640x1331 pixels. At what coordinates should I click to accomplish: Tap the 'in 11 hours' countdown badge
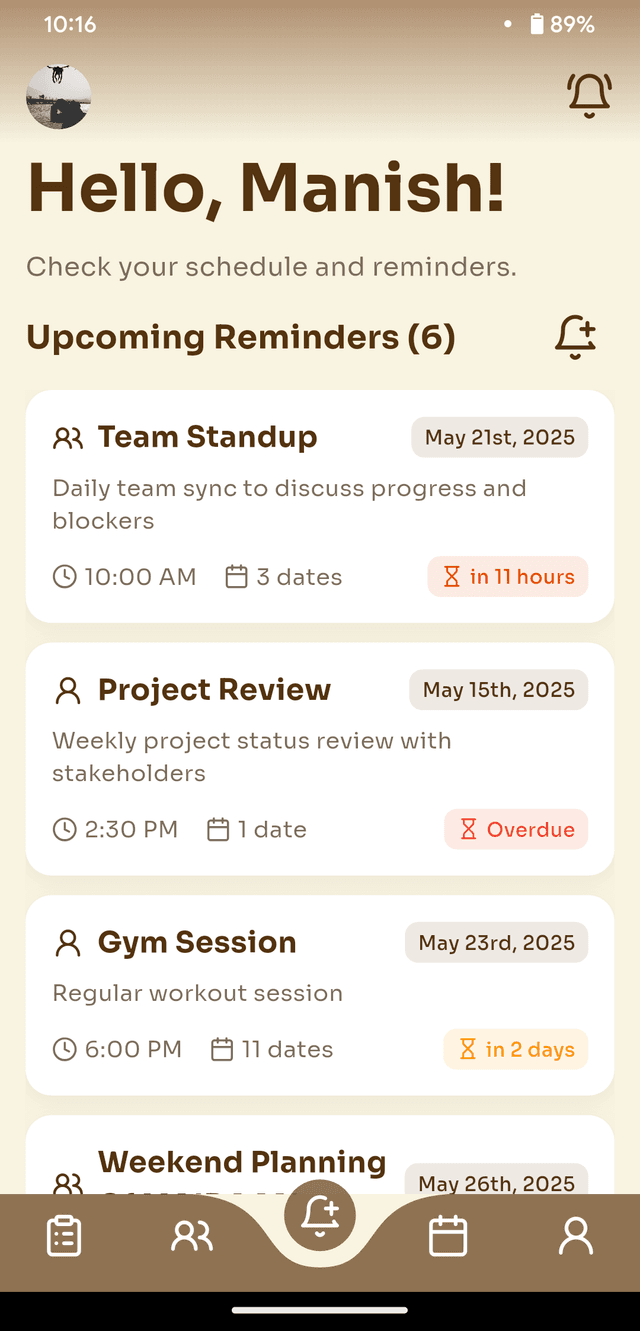508,577
